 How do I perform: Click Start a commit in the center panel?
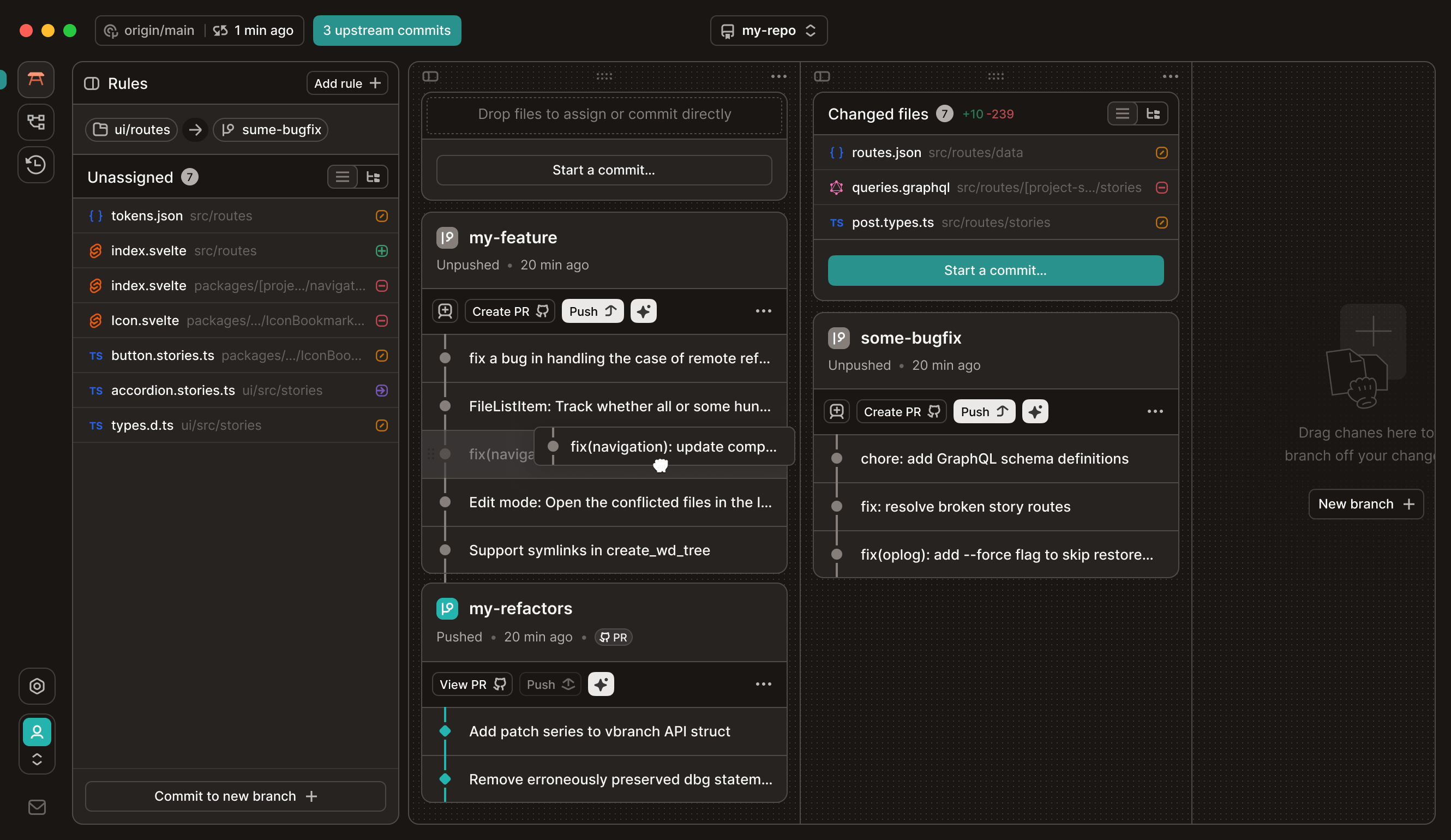tap(603, 170)
